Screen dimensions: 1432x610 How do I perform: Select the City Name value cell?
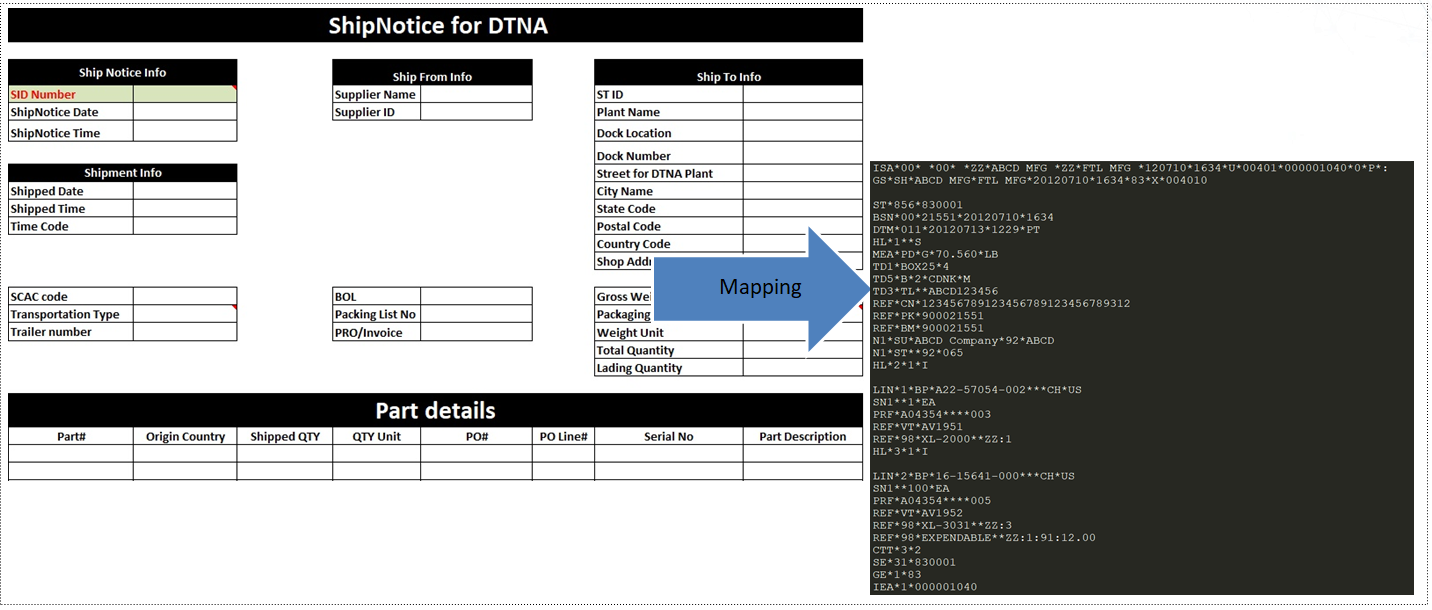[802, 191]
